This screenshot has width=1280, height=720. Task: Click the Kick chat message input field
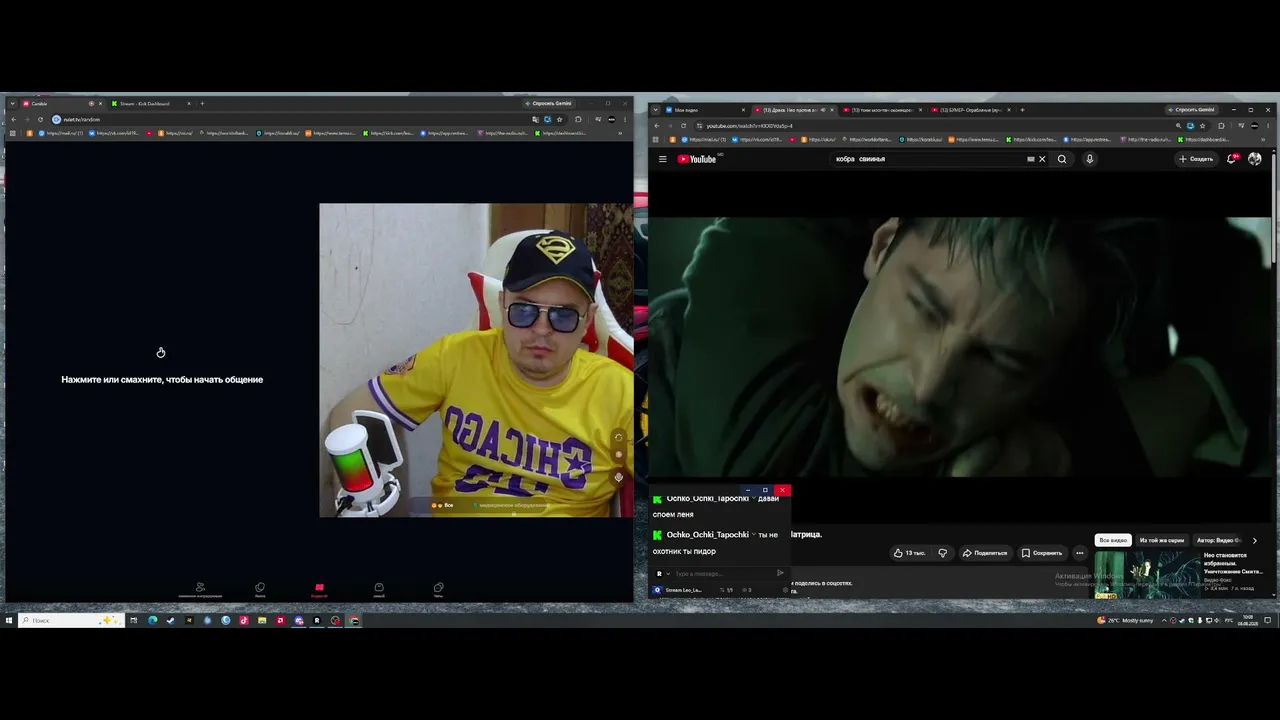coord(720,574)
